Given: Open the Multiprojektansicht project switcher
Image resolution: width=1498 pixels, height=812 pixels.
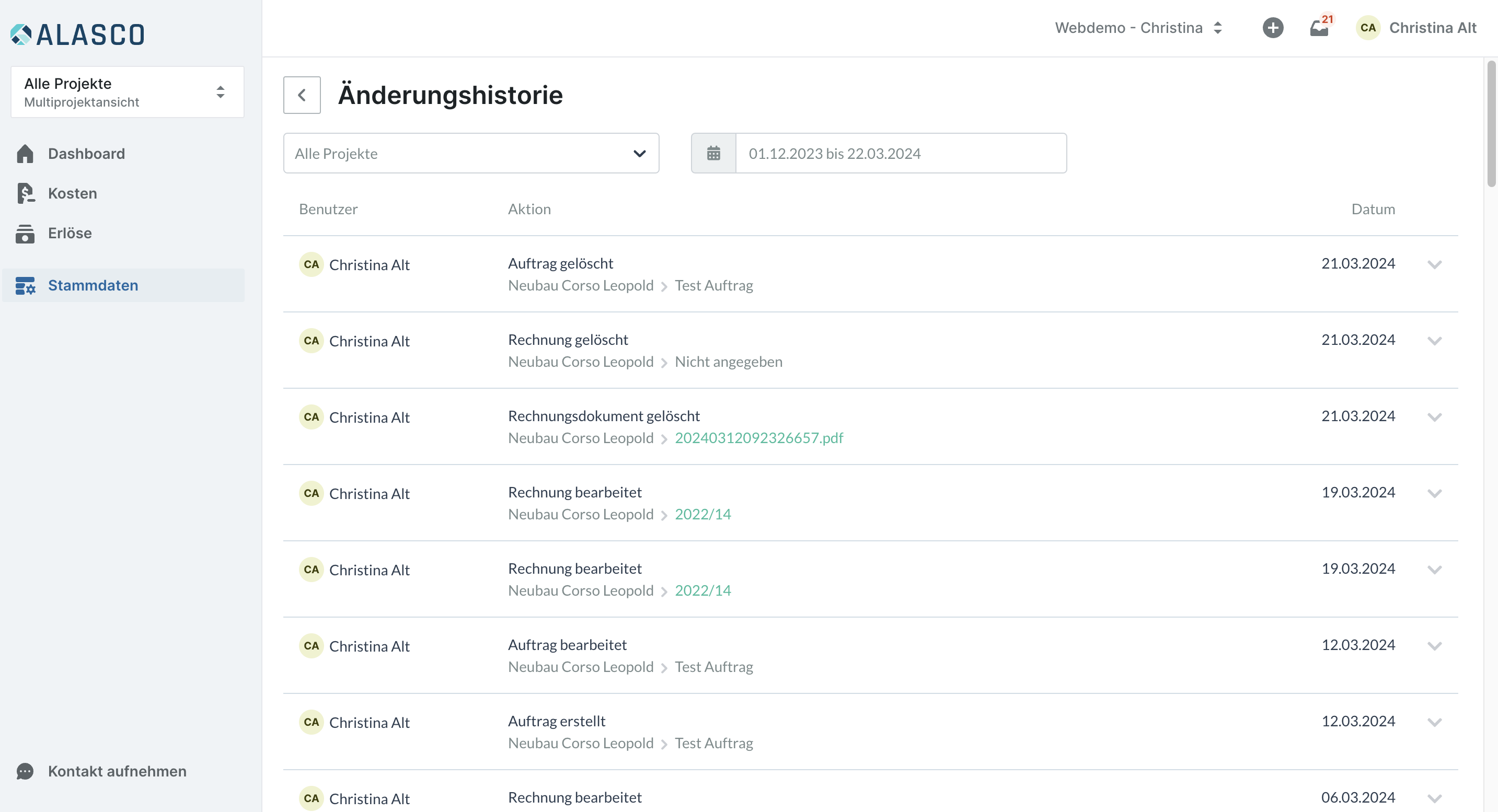Looking at the screenshot, I should point(127,92).
